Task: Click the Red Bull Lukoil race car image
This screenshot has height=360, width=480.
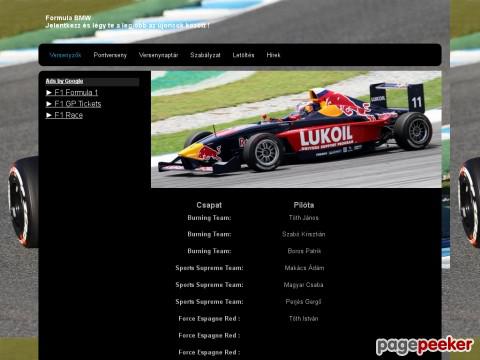Action: (x=296, y=129)
